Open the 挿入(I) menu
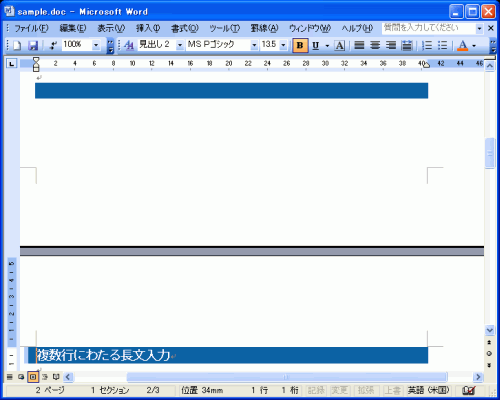The image size is (500, 400). (x=148, y=29)
